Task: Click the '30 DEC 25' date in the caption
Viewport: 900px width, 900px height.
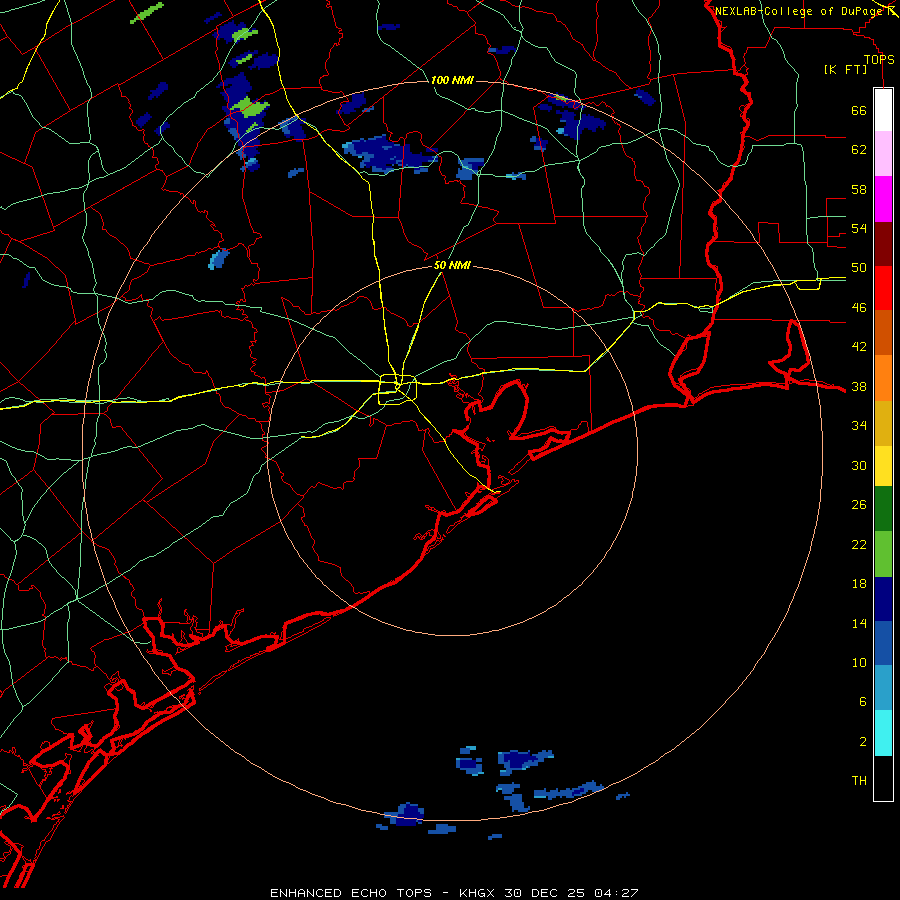Action: pos(546,893)
